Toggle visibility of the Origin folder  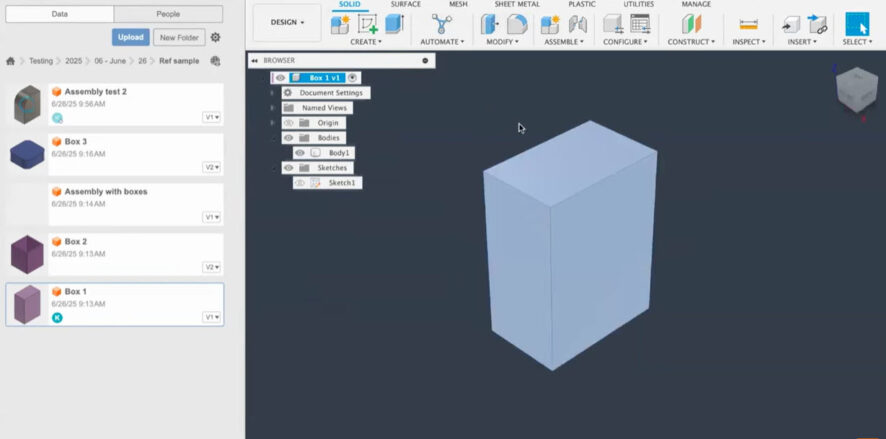pos(289,123)
